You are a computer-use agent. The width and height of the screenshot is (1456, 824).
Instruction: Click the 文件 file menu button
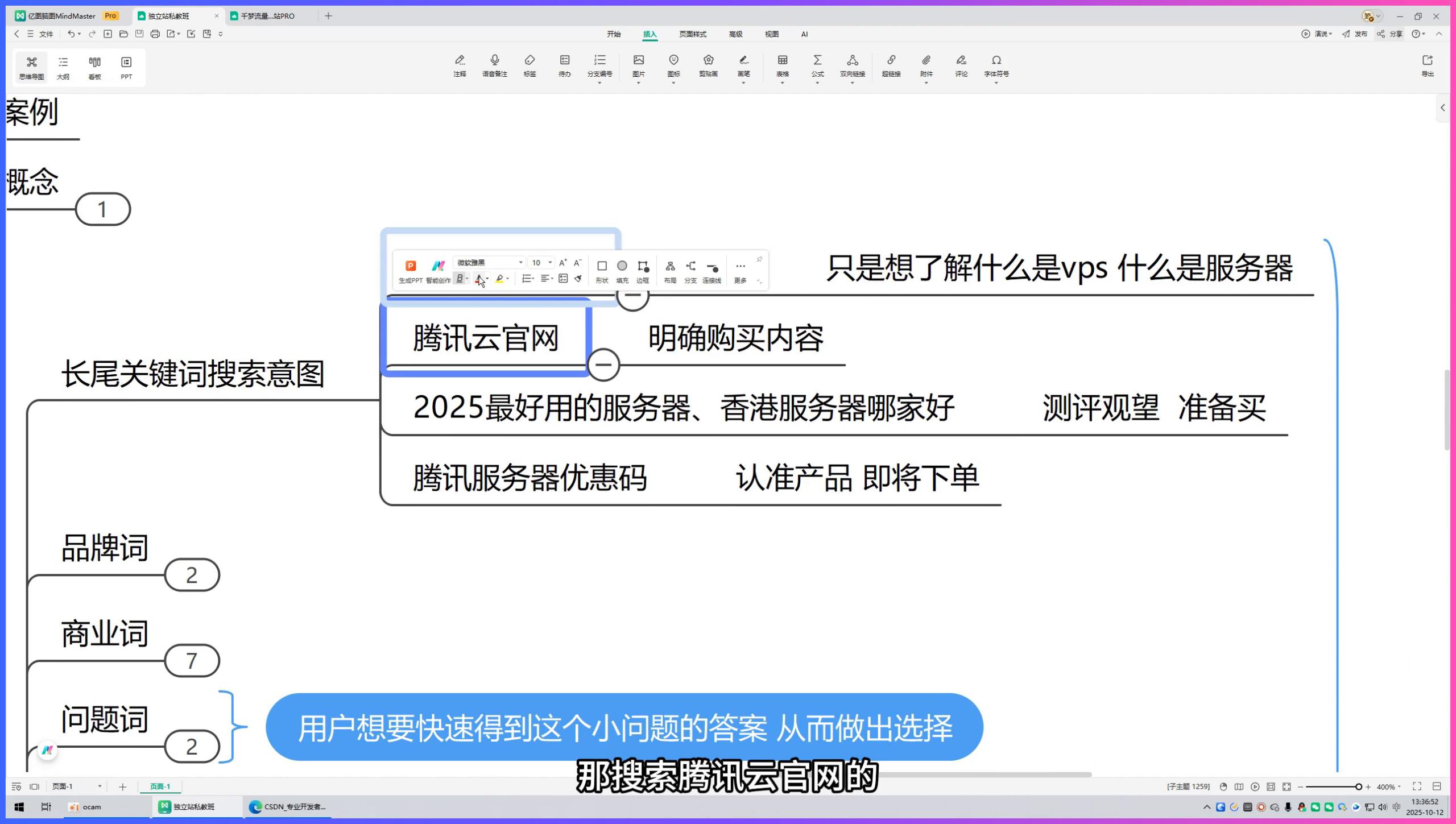pyautogui.click(x=41, y=34)
